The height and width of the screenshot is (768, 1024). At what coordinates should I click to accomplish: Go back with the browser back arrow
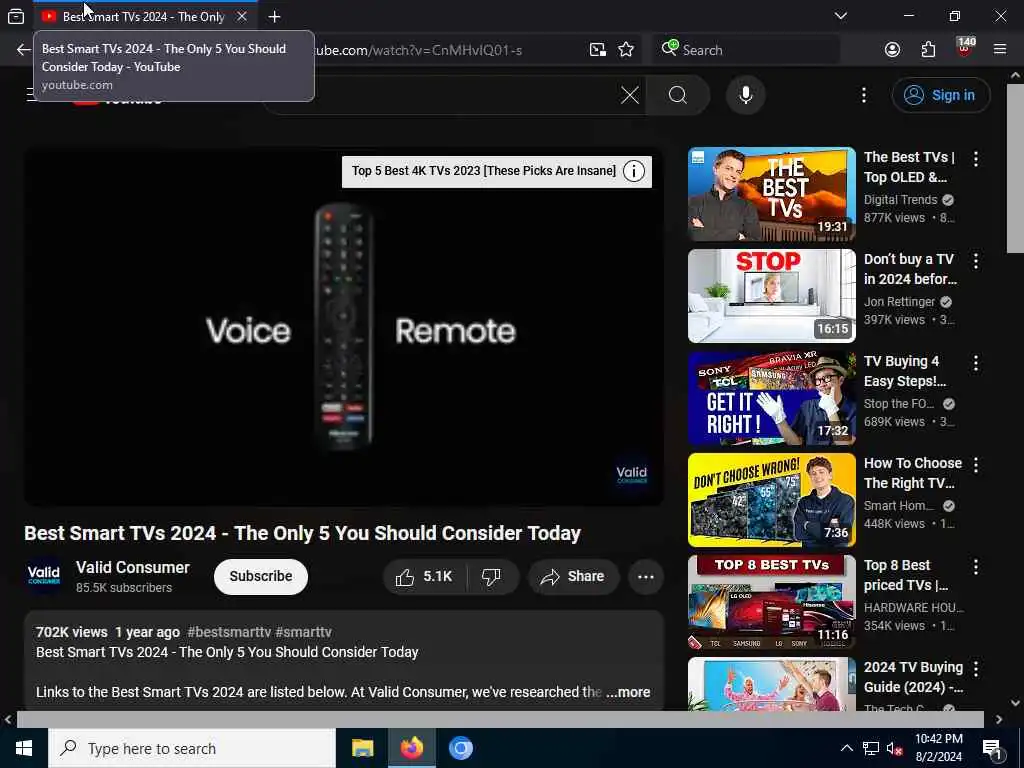pos(24,50)
